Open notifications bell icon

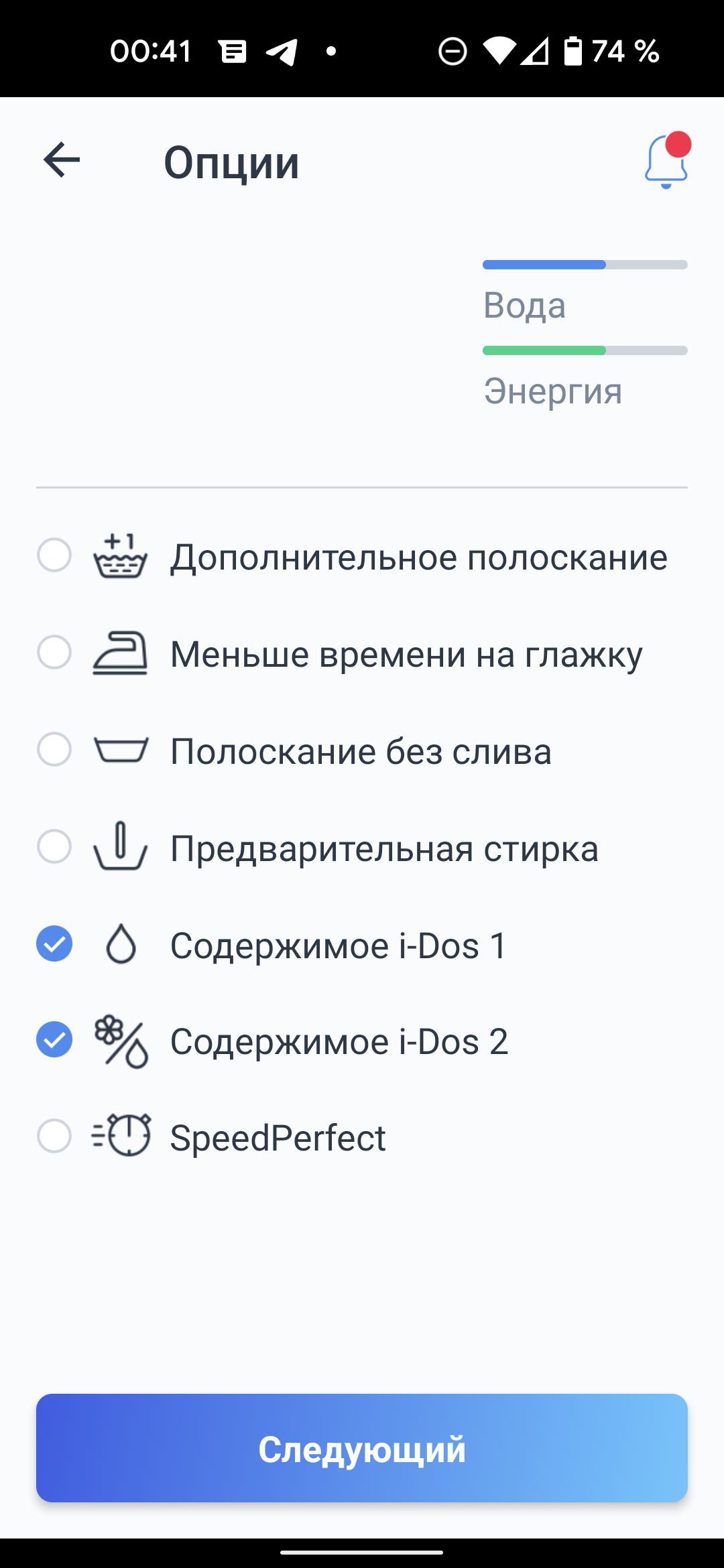[x=666, y=162]
